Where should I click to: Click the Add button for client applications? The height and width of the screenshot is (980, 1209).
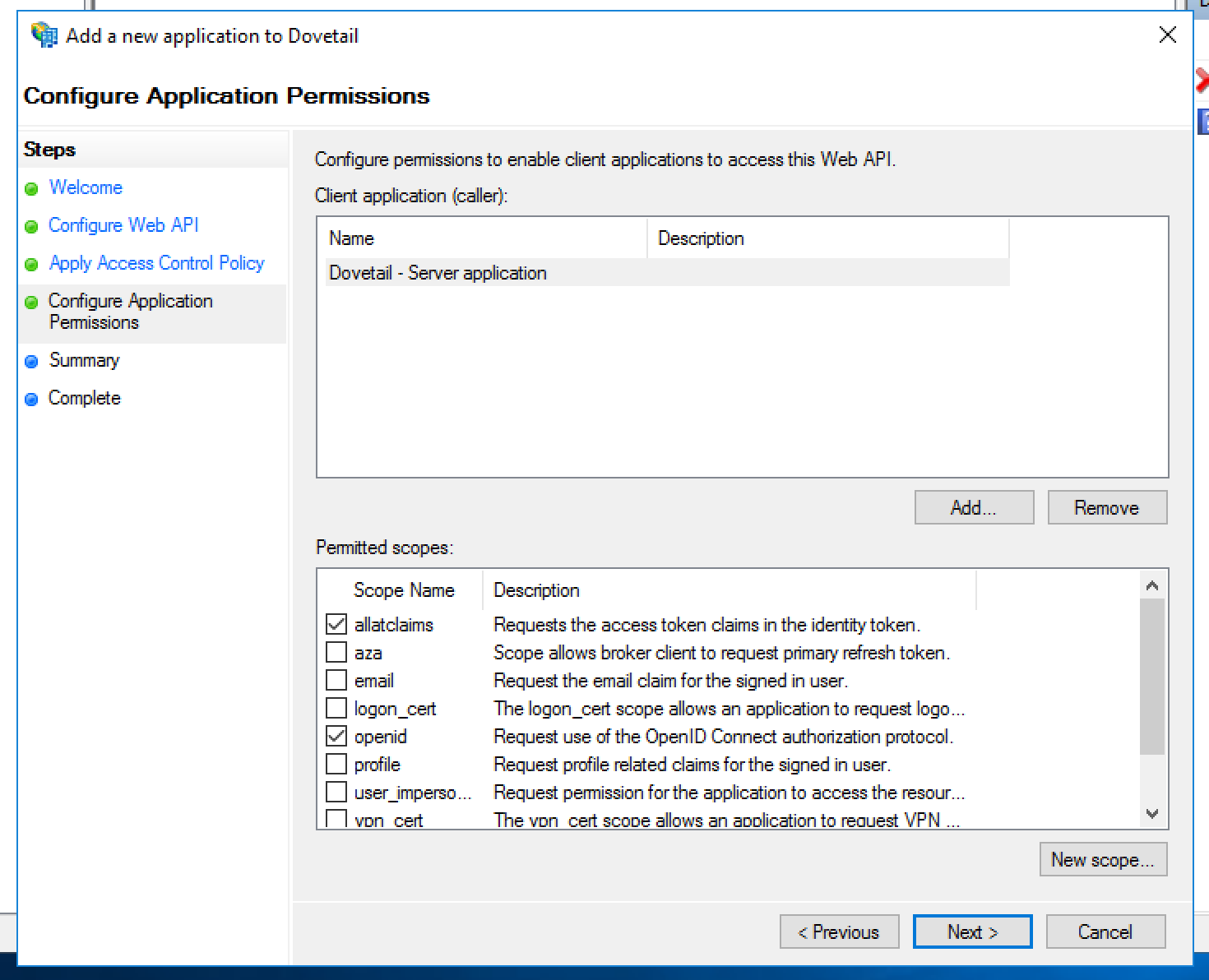974,507
